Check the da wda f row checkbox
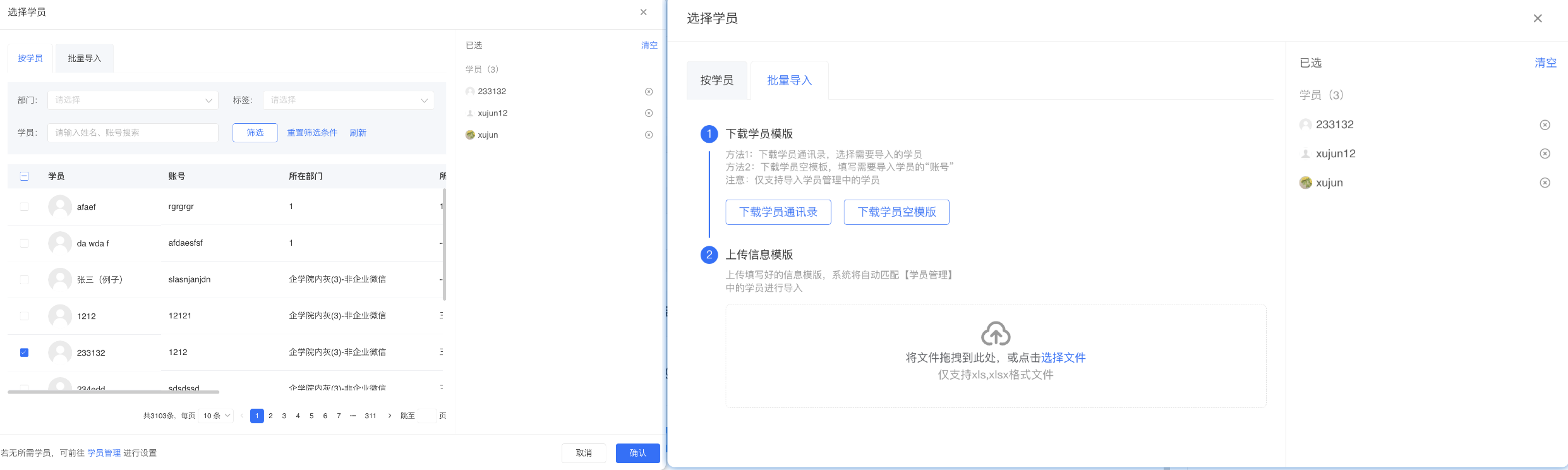Image resolution: width=1568 pixels, height=470 pixels. 24,243
